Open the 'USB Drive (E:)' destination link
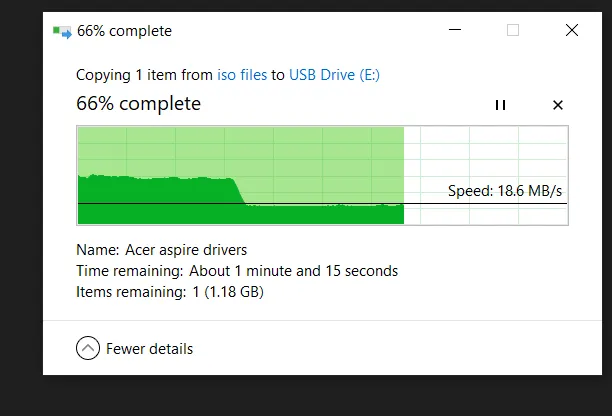The width and height of the screenshot is (612, 416). 334,75
